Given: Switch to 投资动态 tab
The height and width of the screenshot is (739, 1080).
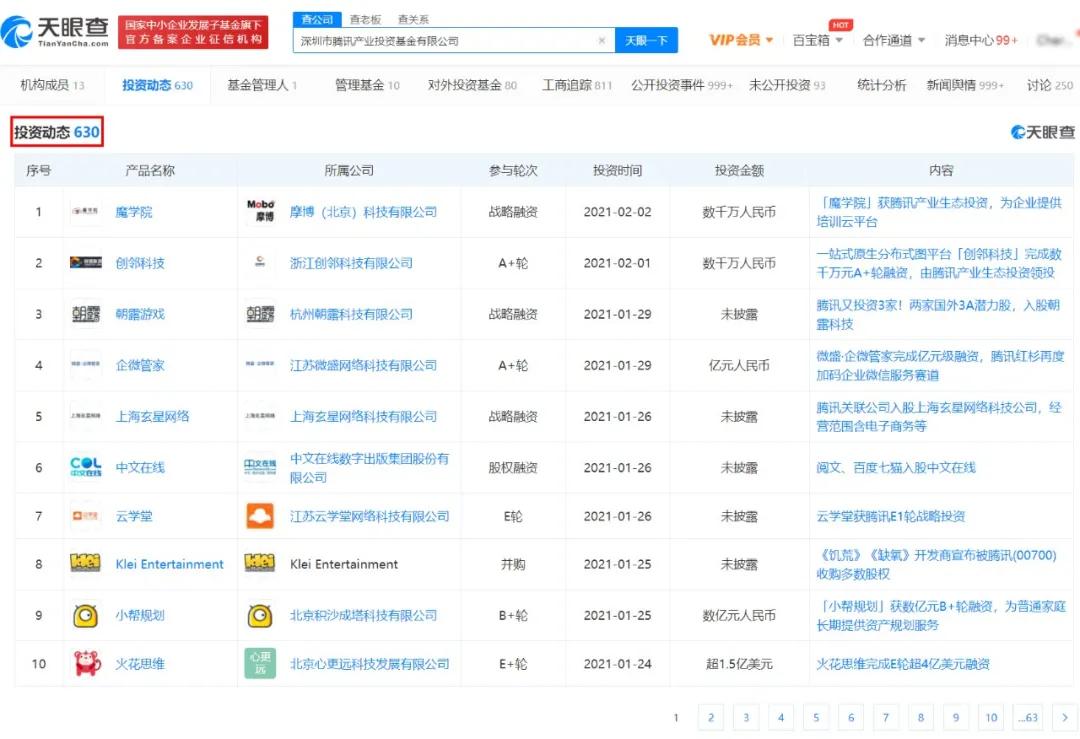Looking at the screenshot, I should pos(158,85).
